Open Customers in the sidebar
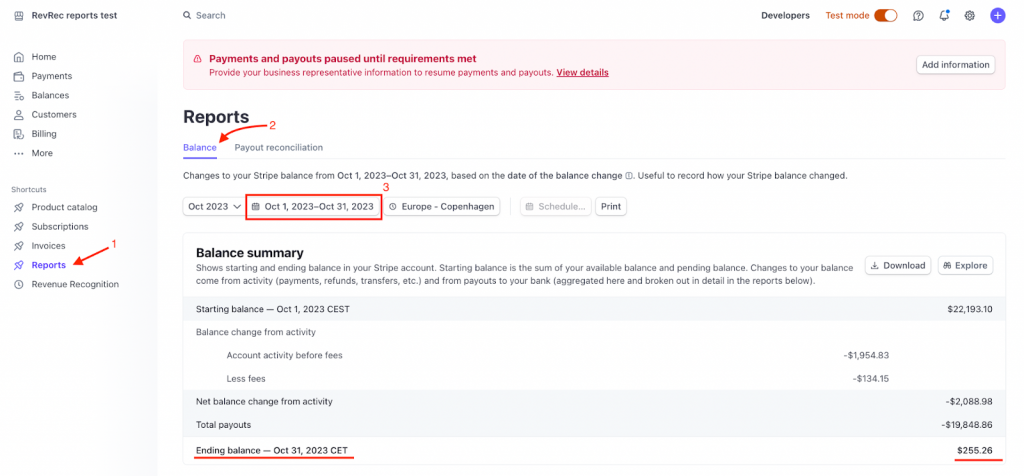This screenshot has width=1024, height=476. [x=53, y=114]
